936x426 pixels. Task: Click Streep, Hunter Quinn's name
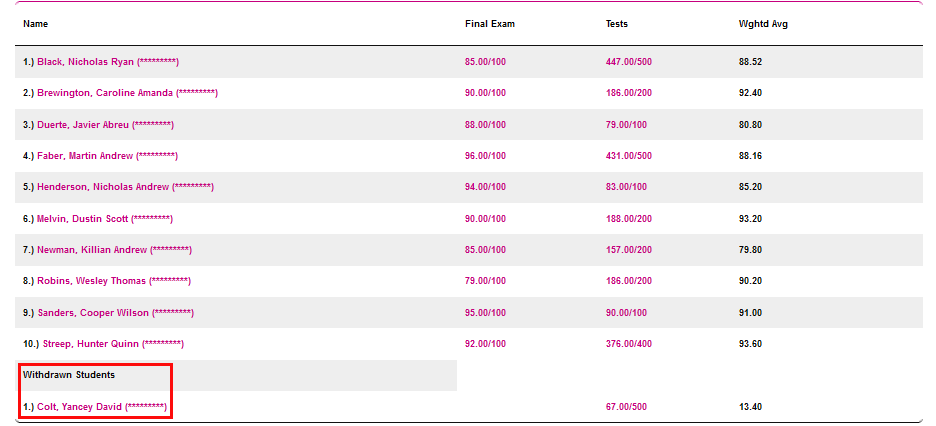(x=112, y=344)
